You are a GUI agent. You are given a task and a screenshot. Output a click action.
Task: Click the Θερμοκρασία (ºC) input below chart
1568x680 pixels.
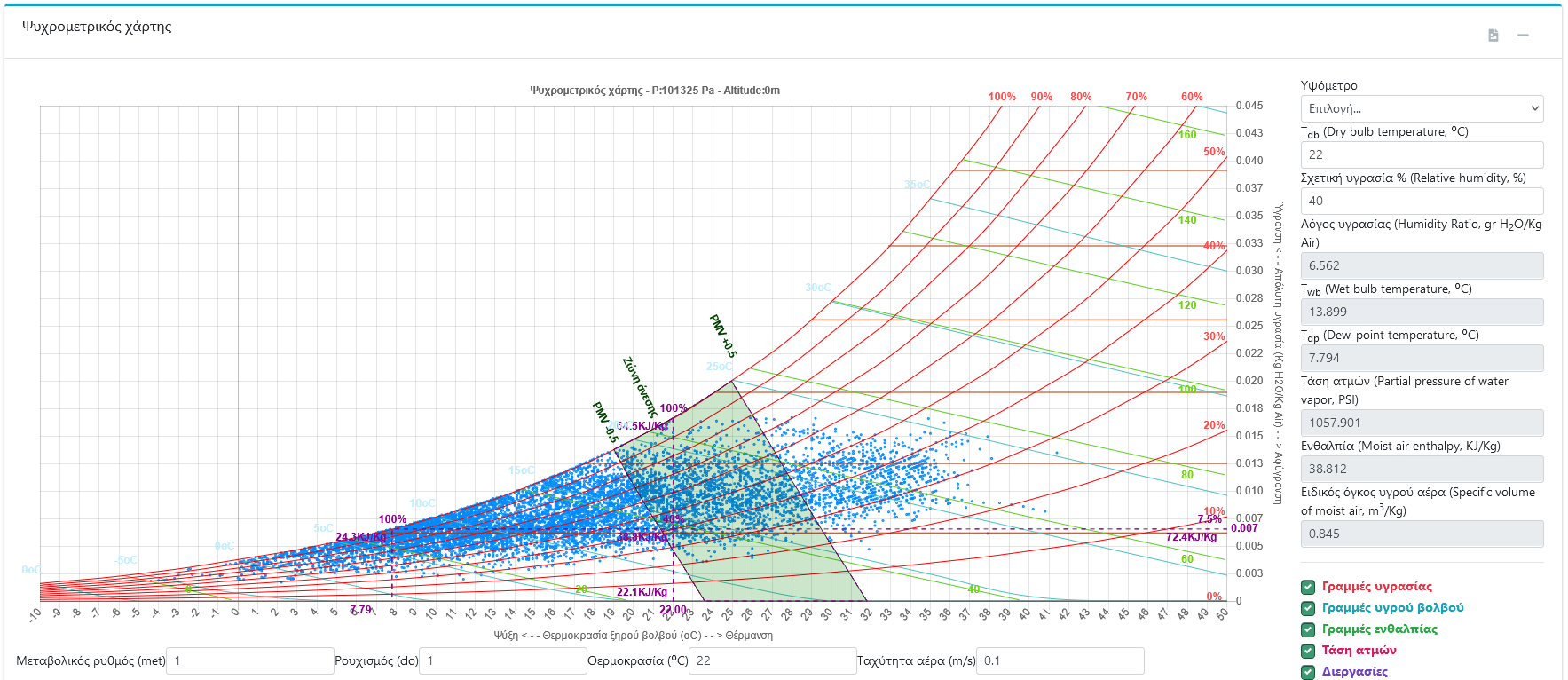(x=772, y=660)
